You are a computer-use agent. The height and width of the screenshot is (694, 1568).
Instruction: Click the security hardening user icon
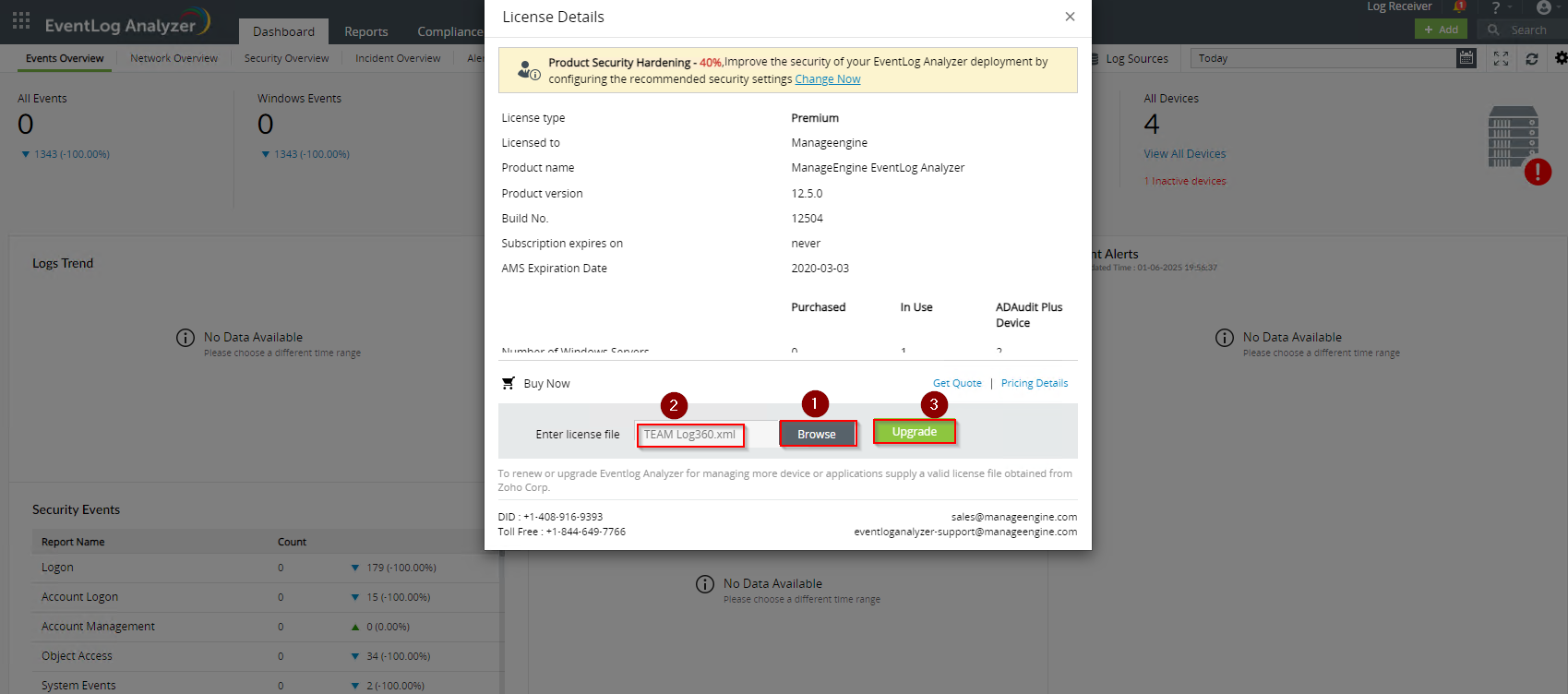point(528,70)
